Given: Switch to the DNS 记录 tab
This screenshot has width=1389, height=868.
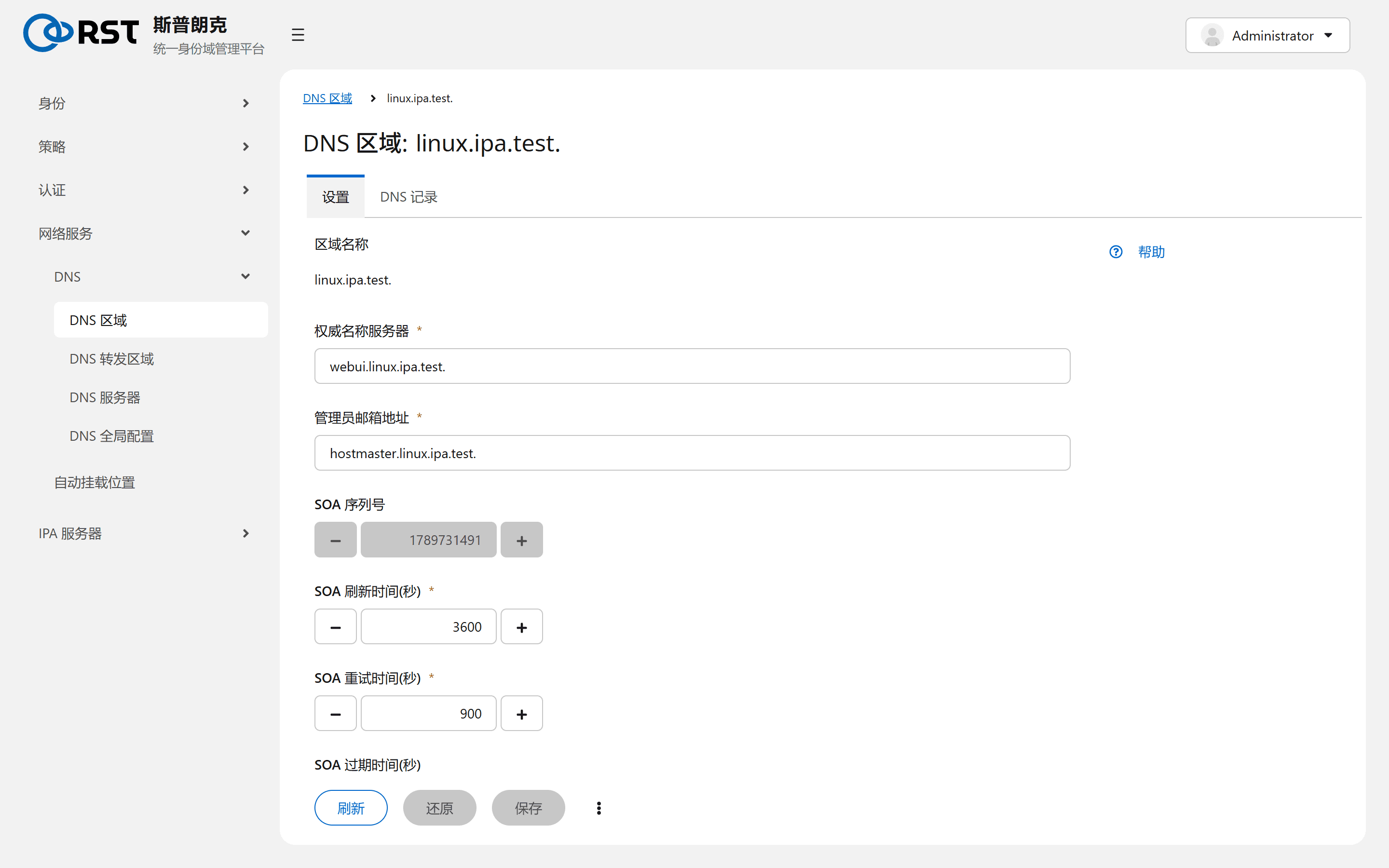Looking at the screenshot, I should [409, 197].
